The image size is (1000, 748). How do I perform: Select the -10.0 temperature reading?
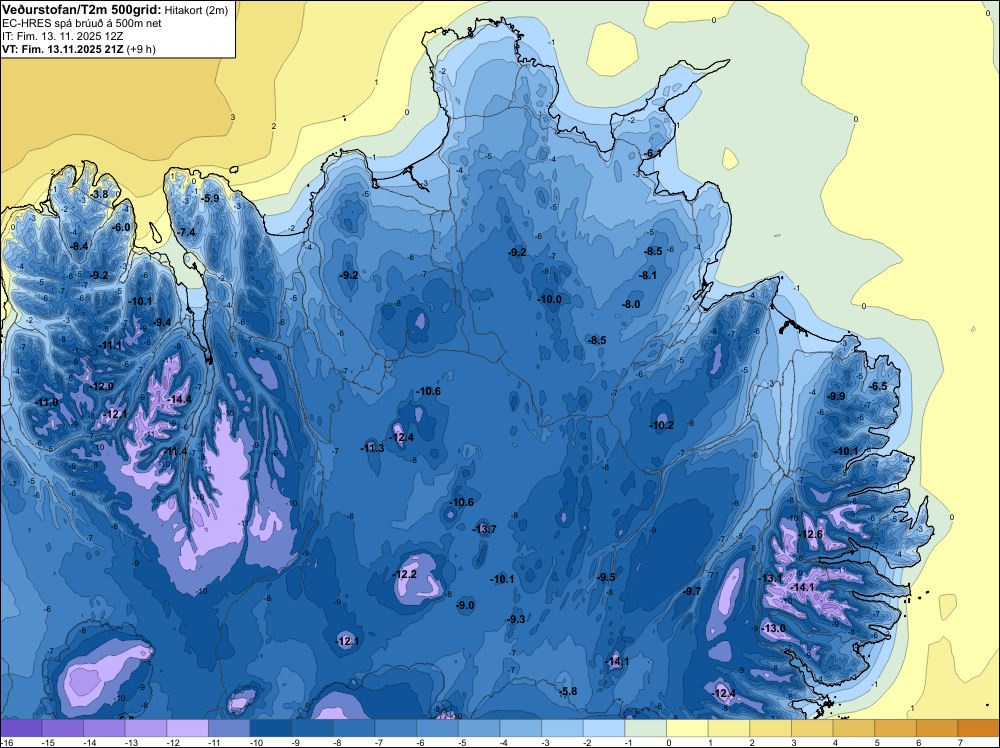coord(549,299)
